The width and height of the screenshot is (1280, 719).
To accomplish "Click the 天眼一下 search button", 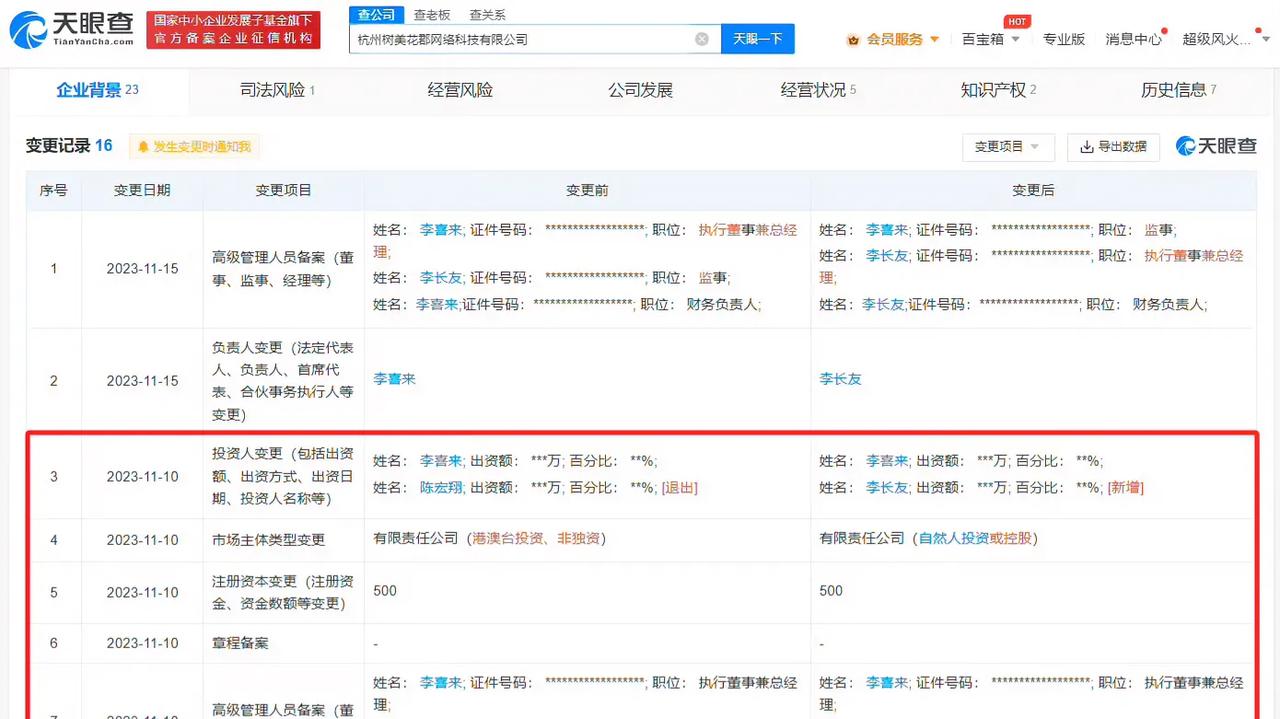I will point(757,39).
